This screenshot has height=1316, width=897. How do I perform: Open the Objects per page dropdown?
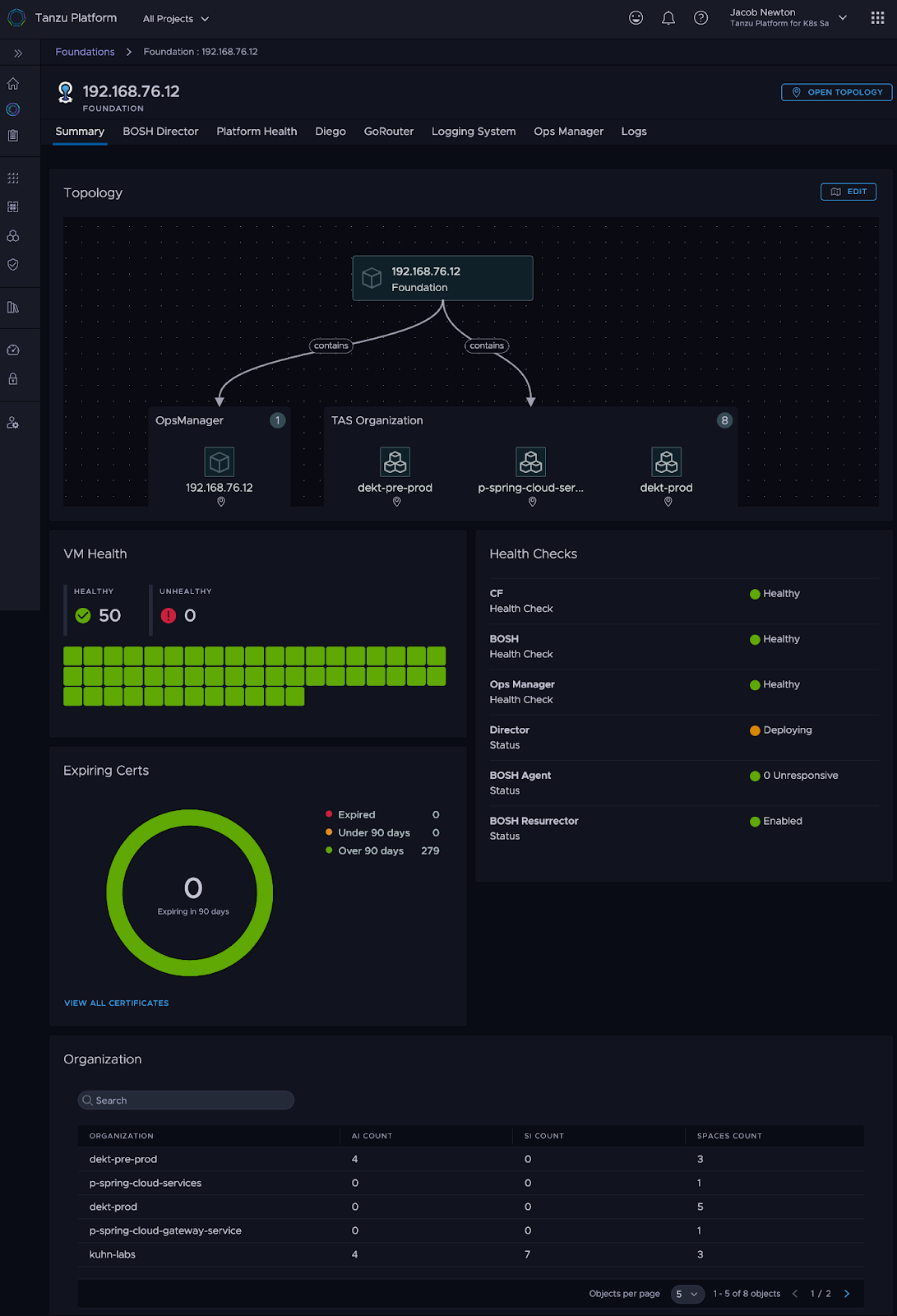tap(688, 1294)
